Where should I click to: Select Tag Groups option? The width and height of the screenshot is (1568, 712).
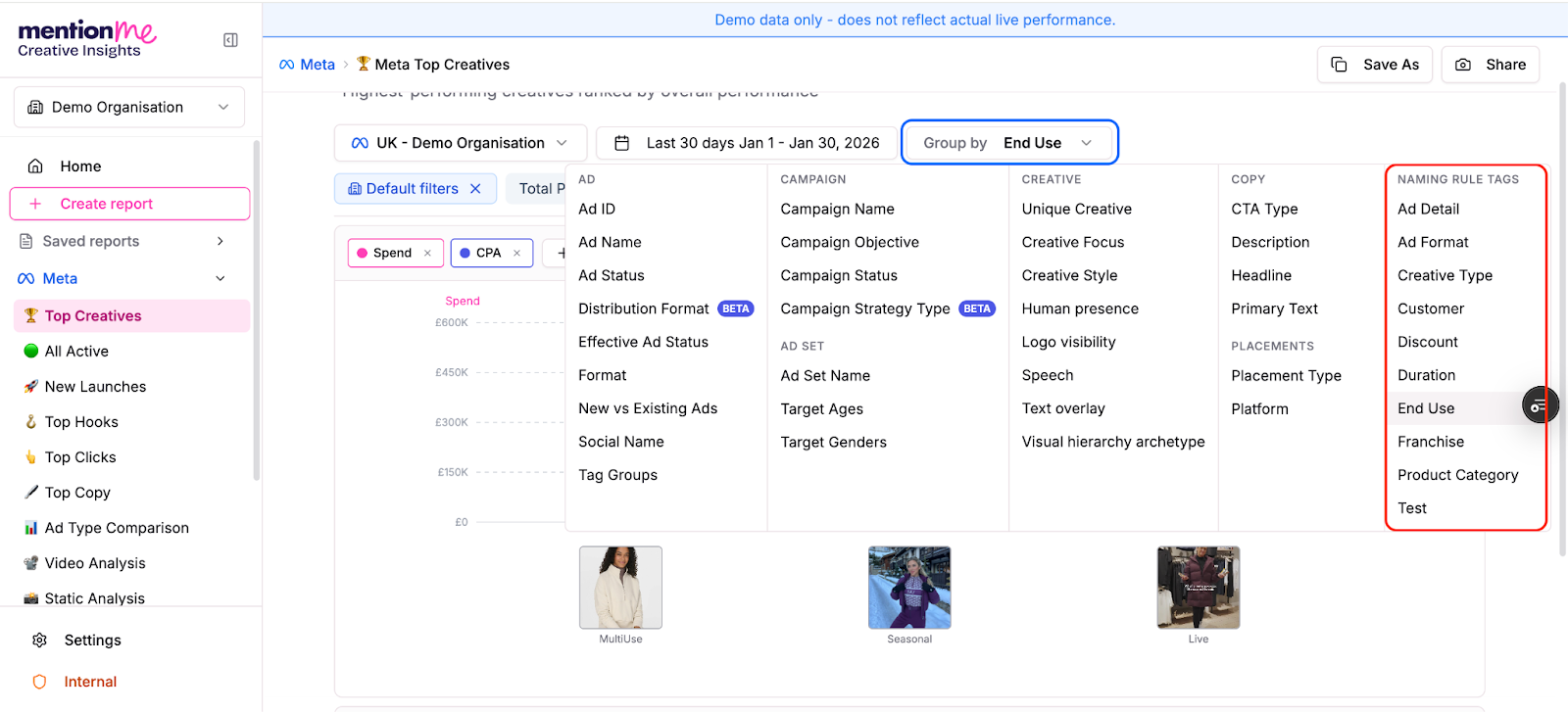617,475
